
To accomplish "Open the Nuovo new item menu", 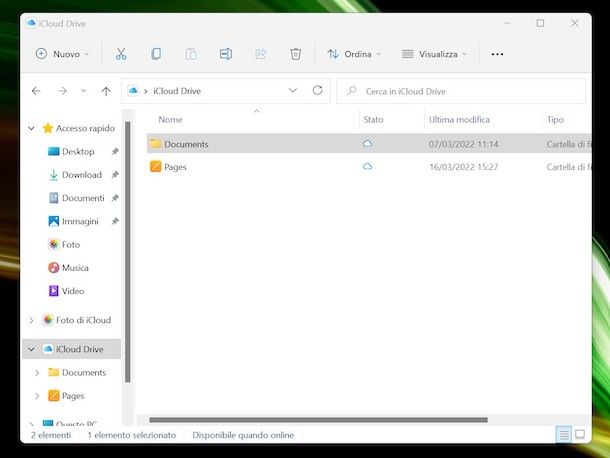I will [x=62, y=54].
